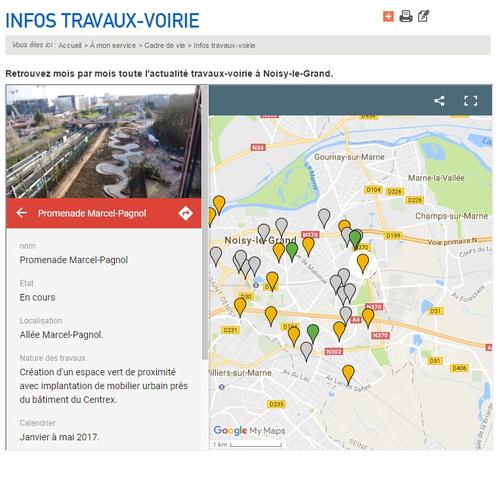Image resolution: width=500 pixels, height=479 pixels.
Task: Get directions to Promenade Marcel-Pagnol
Action: (185, 213)
